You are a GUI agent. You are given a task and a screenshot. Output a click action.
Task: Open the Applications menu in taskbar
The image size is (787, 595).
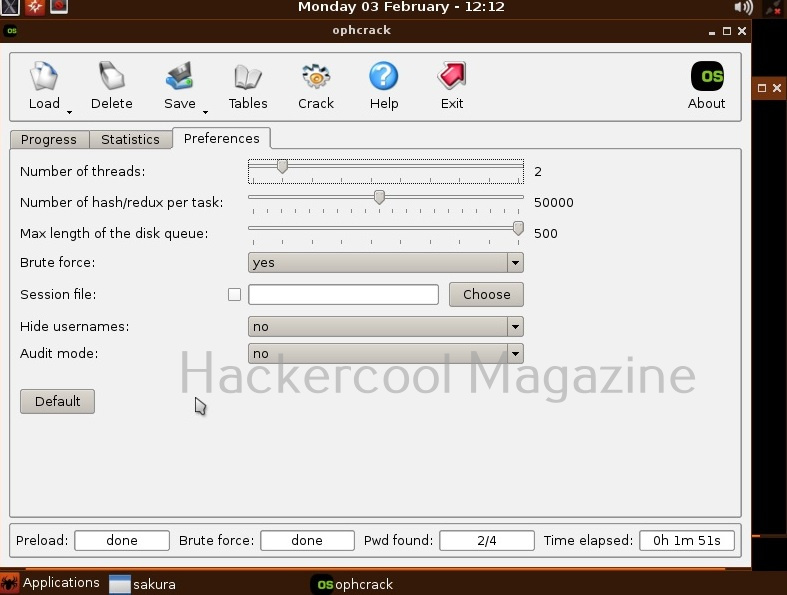click(50, 583)
